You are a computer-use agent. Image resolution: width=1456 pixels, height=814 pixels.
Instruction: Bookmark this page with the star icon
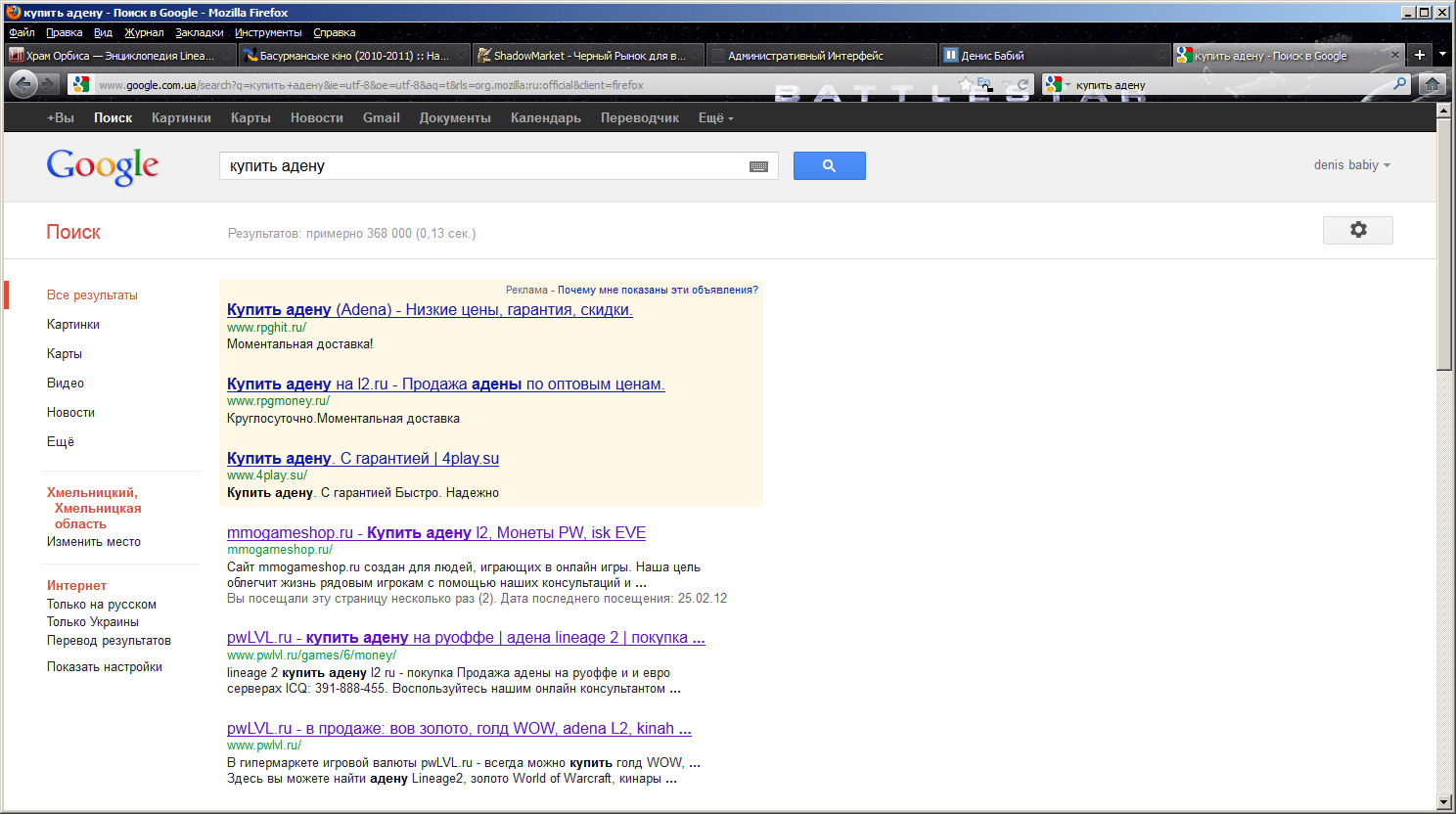(x=966, y=85)
